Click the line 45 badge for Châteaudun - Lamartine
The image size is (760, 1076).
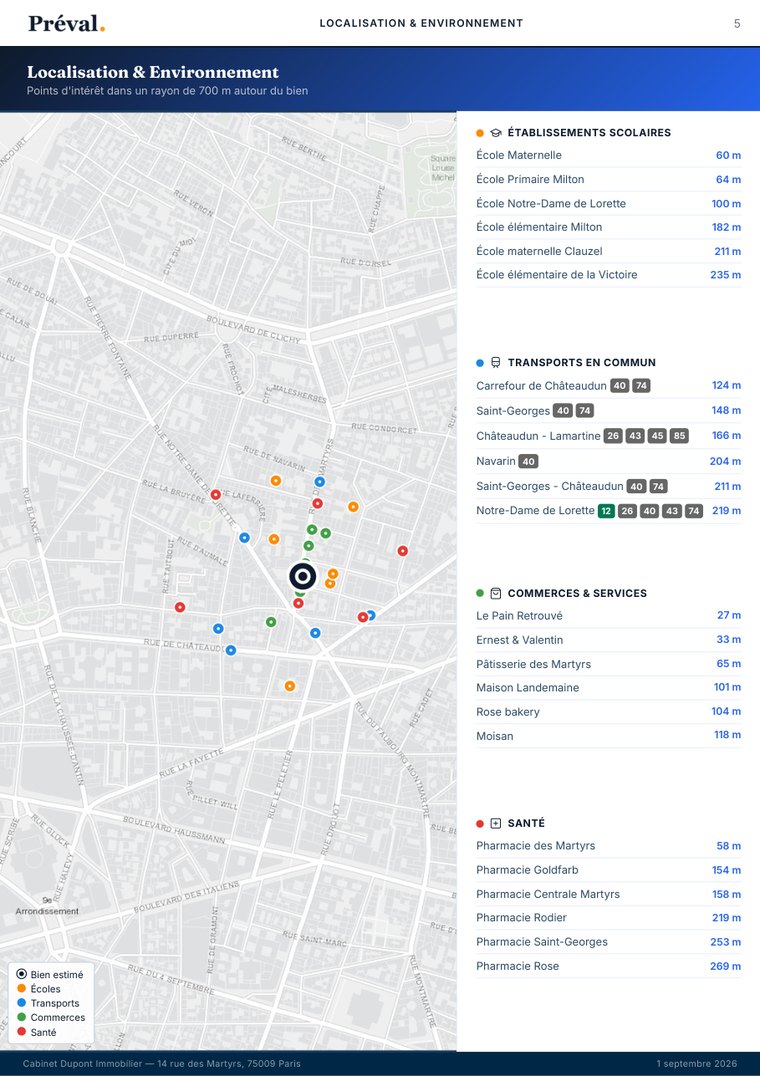click(657, 436)
